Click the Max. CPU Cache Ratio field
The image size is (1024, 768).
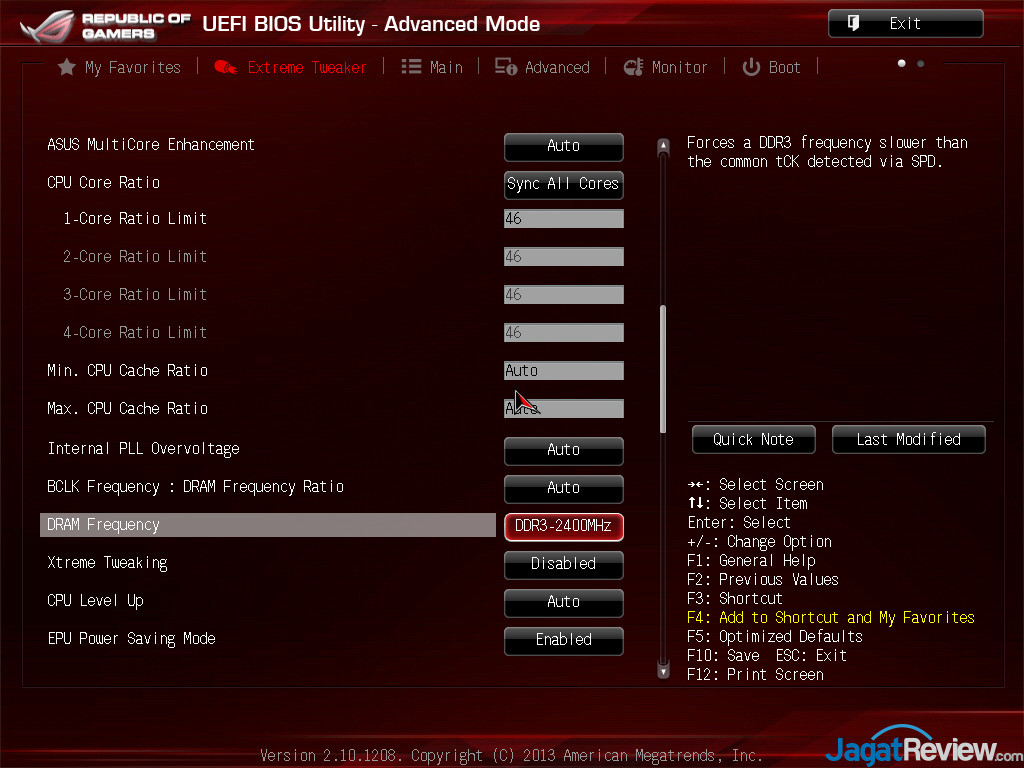(564, 408)
